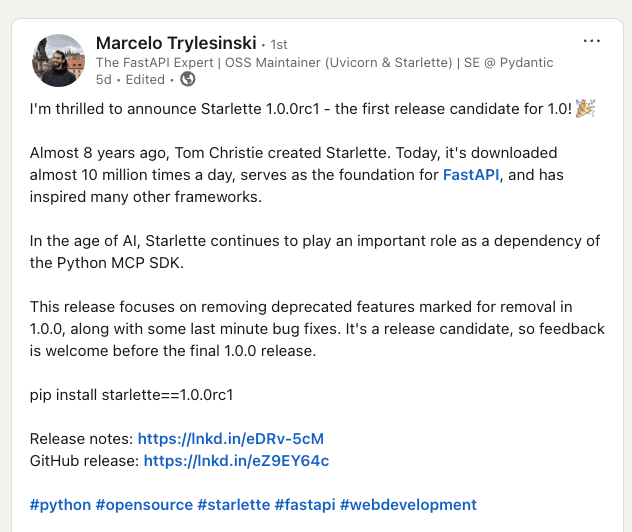Open the GitHub release lnkd.in link
Viewport: 632px width, 532px height.
[236, 461]
